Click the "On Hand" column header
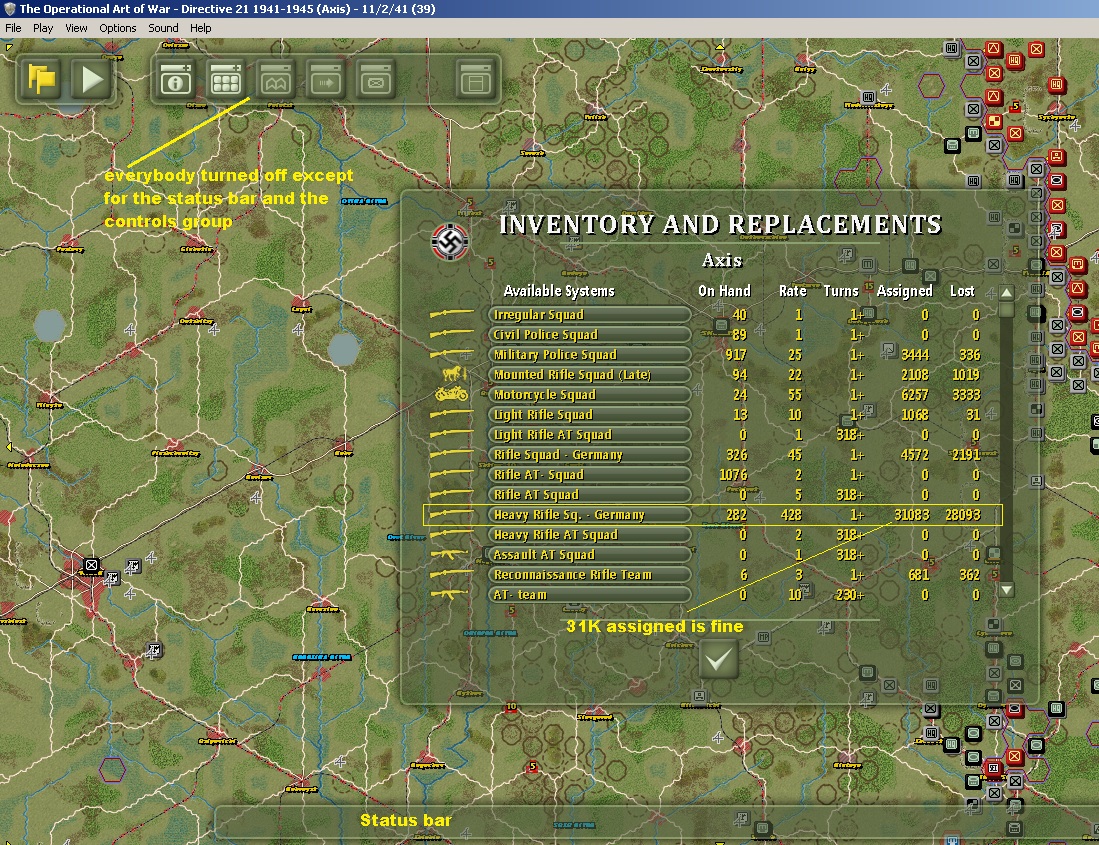Image resolution: width=1099 pixels, height=845 pixels. 724,291
